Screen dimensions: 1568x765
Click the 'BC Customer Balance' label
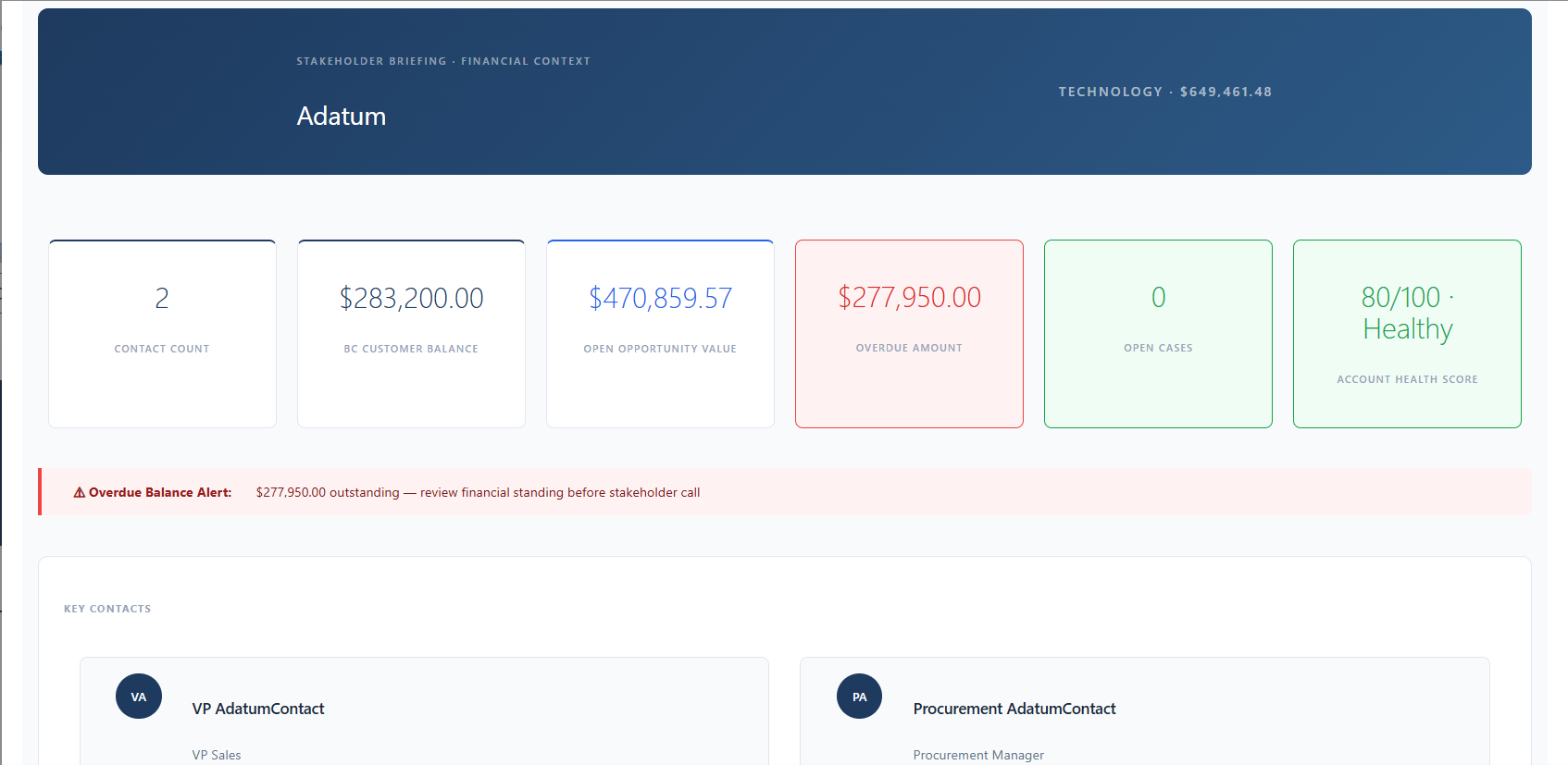point(411,349)
